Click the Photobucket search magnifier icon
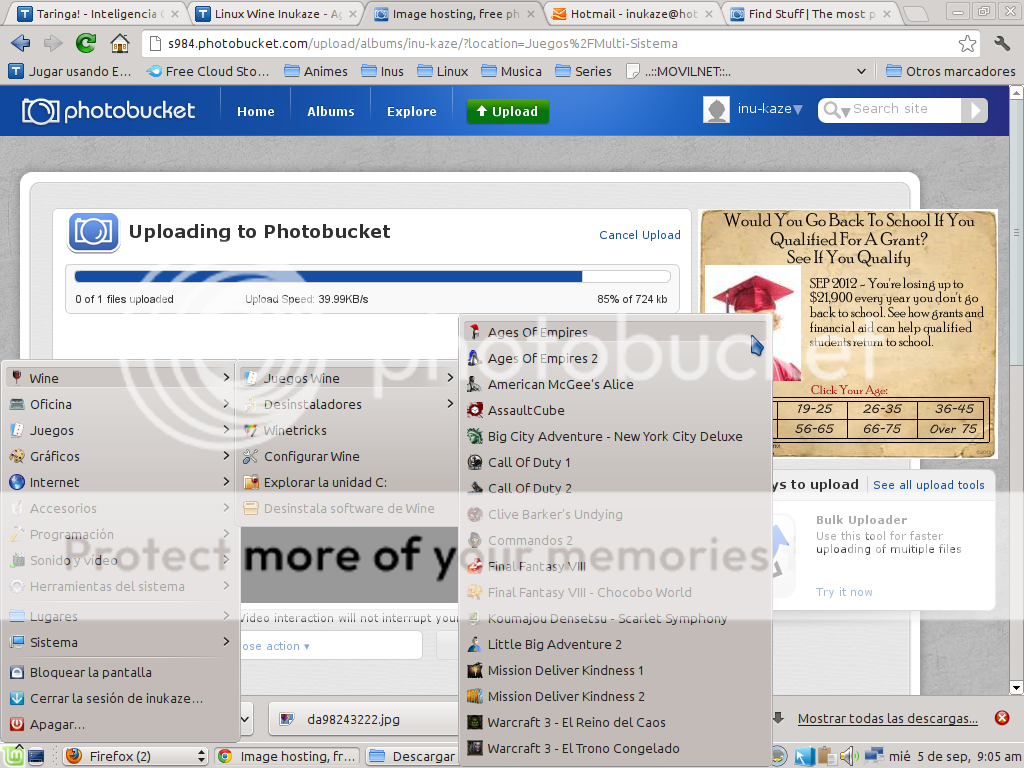The image size is (1024, 768). click(832, 110)
